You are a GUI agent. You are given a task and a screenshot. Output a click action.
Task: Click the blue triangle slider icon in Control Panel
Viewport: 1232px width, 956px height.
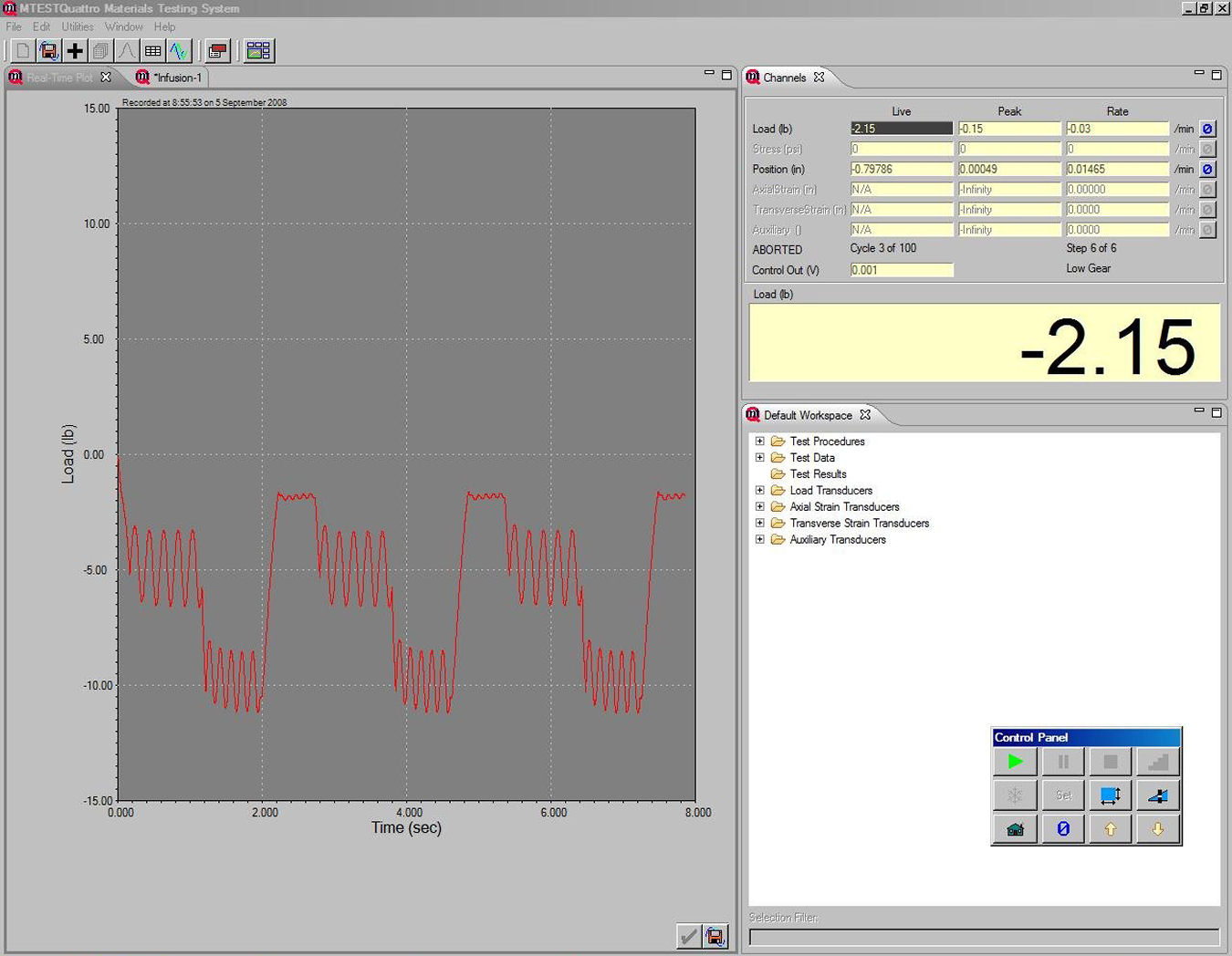(1158, 795)
